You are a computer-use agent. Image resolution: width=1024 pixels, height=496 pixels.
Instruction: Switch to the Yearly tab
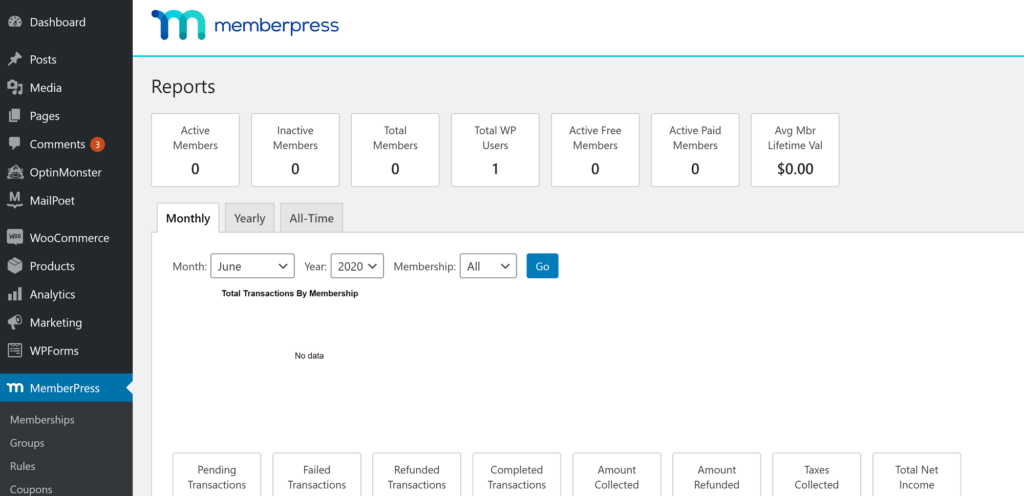(249, 218)
